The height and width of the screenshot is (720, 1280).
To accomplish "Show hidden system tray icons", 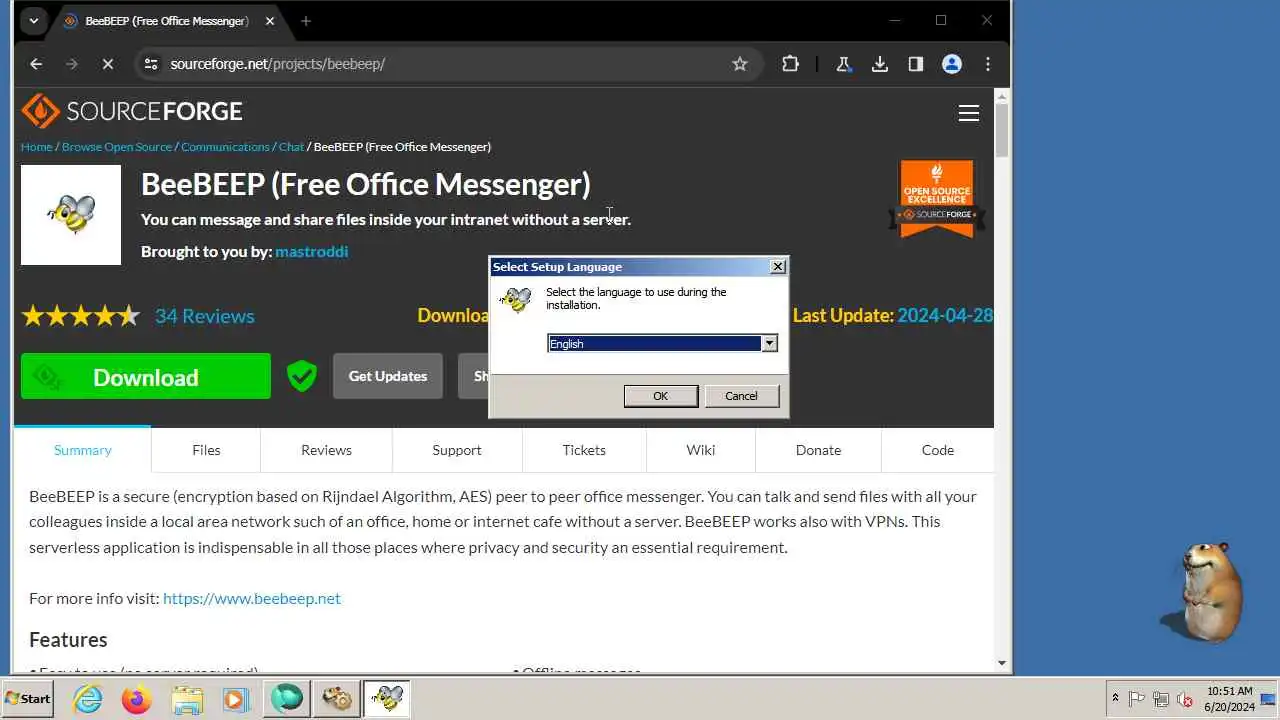I will coord(1115,699).
